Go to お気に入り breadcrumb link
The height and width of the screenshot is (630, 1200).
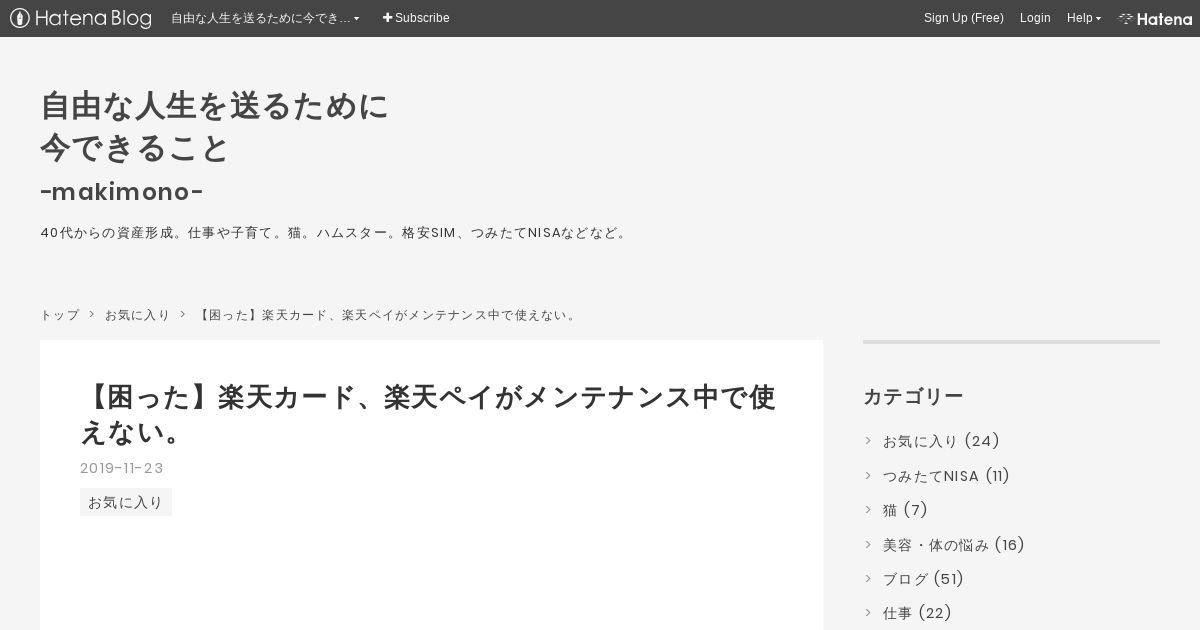coord(138,315)
